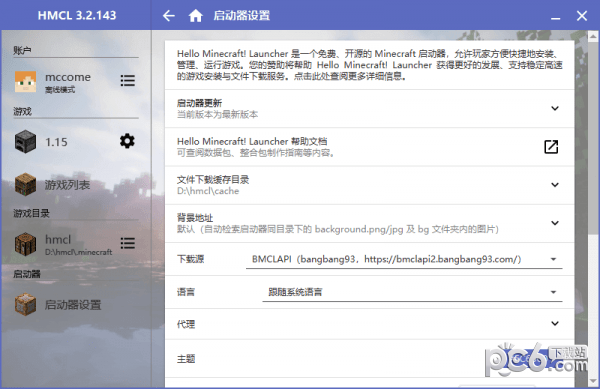Viewport: 600px width, 389px height.
Task: Click the D:\hmcl\.minecraft path text
Action: tap(79, 252)
